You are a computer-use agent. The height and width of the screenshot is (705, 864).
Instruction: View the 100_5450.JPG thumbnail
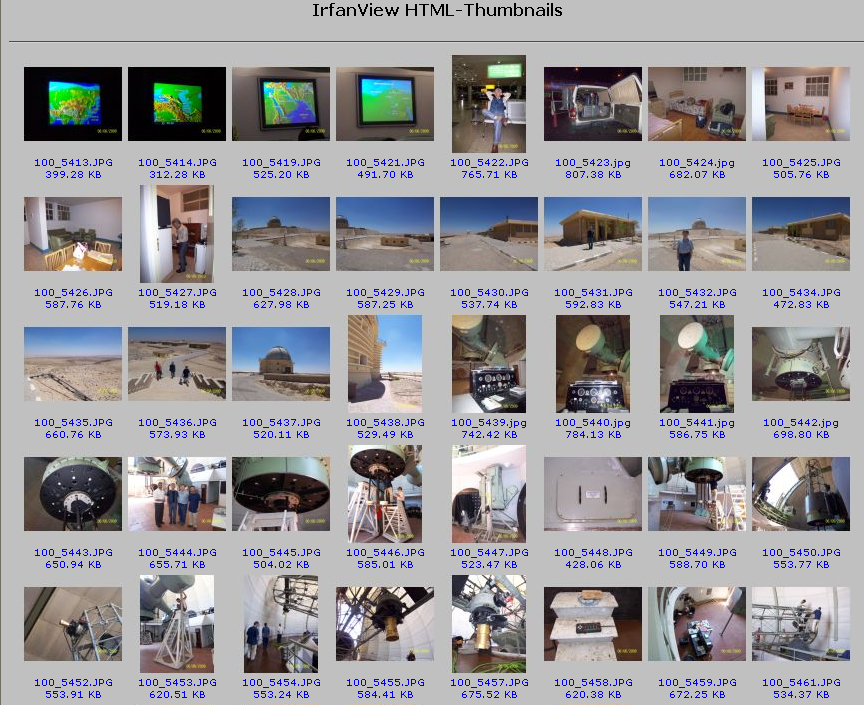(801, 494)
